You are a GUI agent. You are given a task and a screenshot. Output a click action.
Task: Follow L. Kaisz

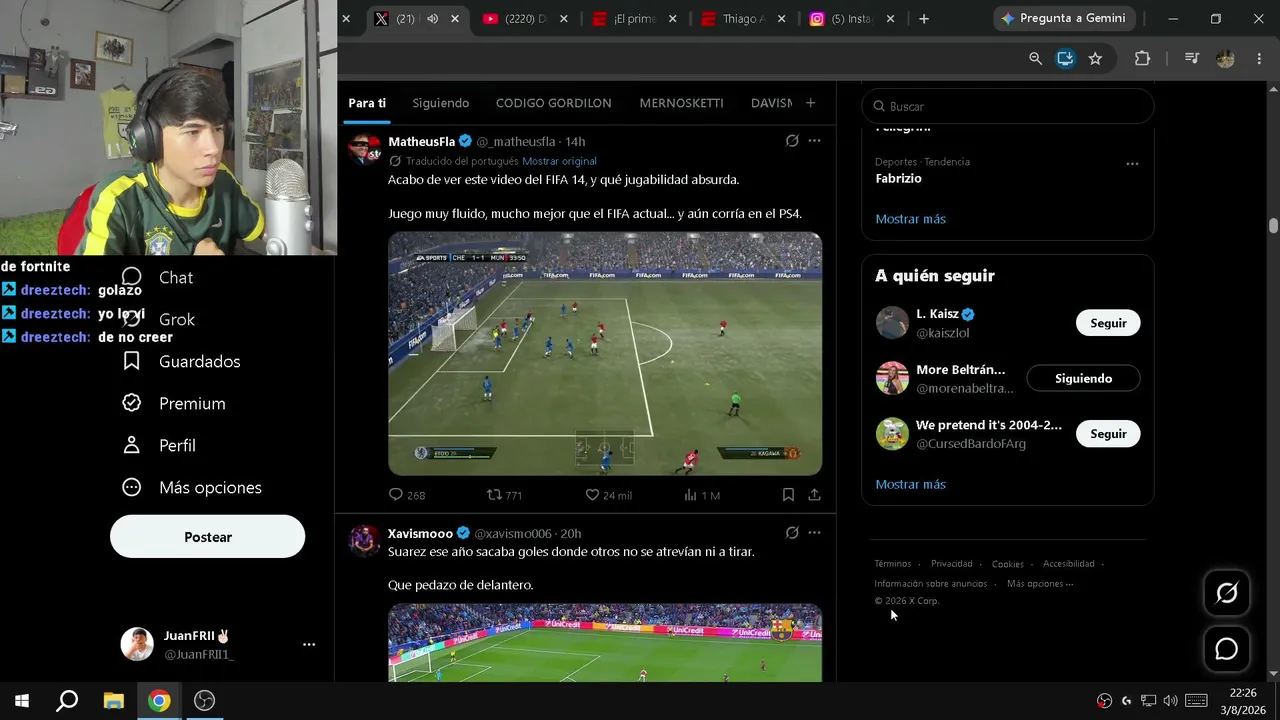pyautogui.click(x=1108, y=323)
